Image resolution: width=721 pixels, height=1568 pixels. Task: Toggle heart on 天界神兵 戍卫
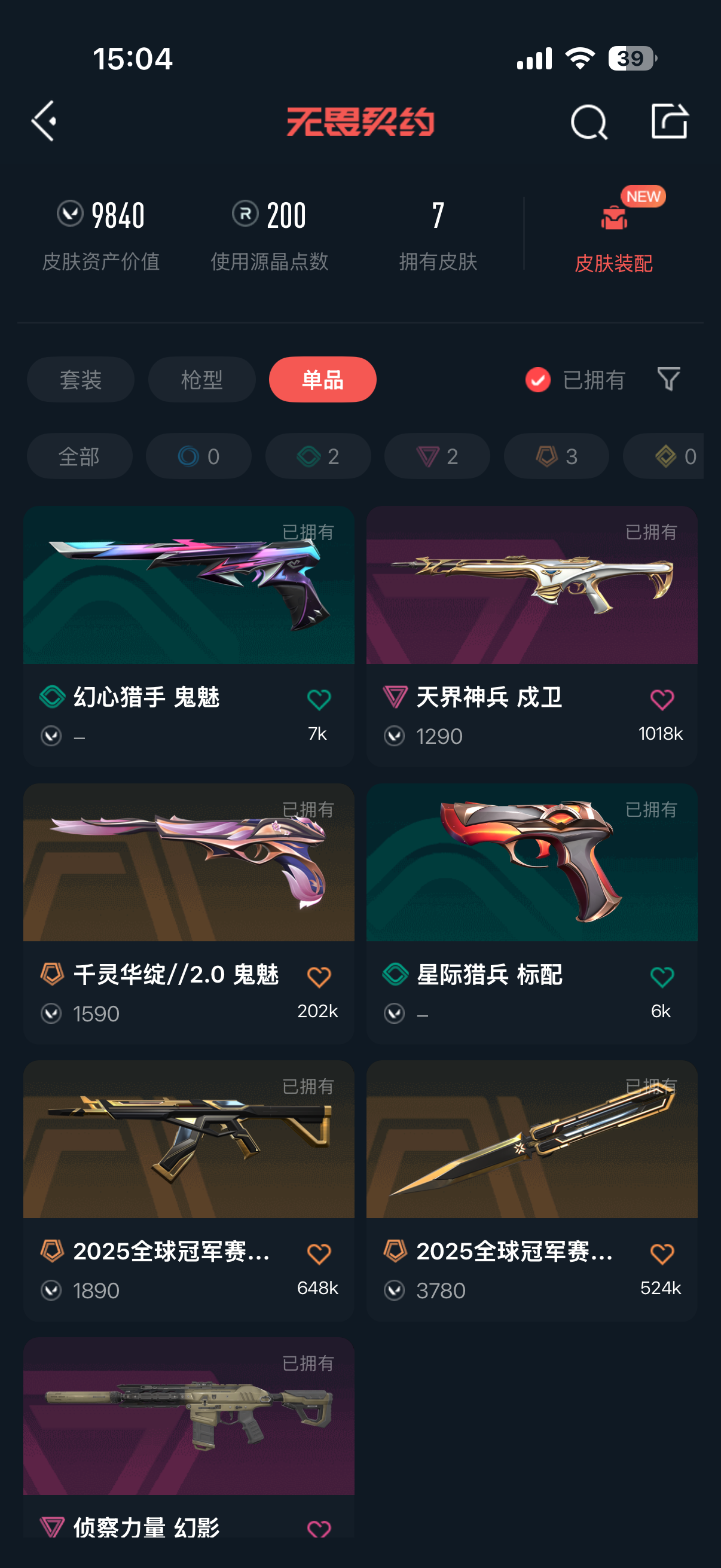click(662, 698)
